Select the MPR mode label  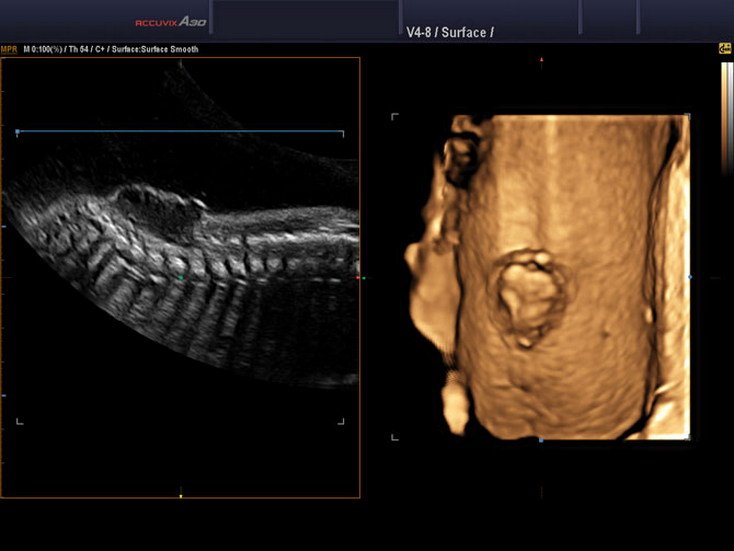pyautogui.click(x=9, y=49)
